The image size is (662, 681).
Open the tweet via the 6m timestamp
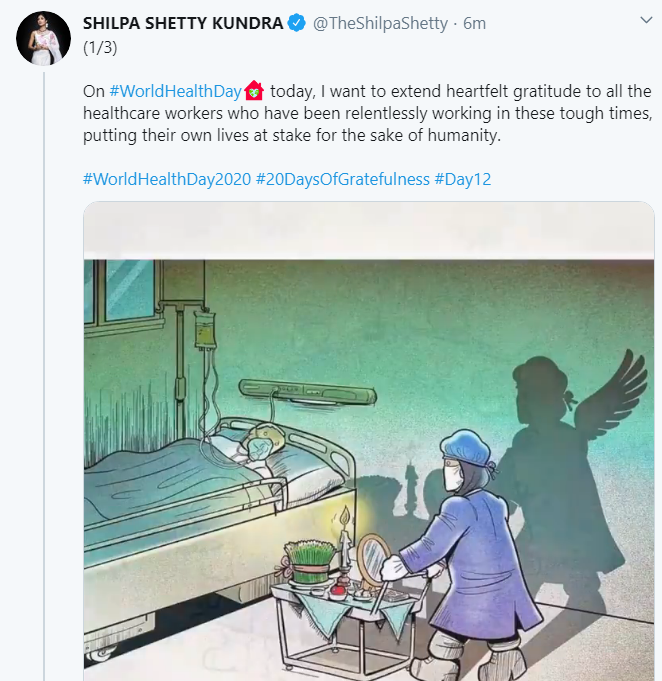coord(474,23)
